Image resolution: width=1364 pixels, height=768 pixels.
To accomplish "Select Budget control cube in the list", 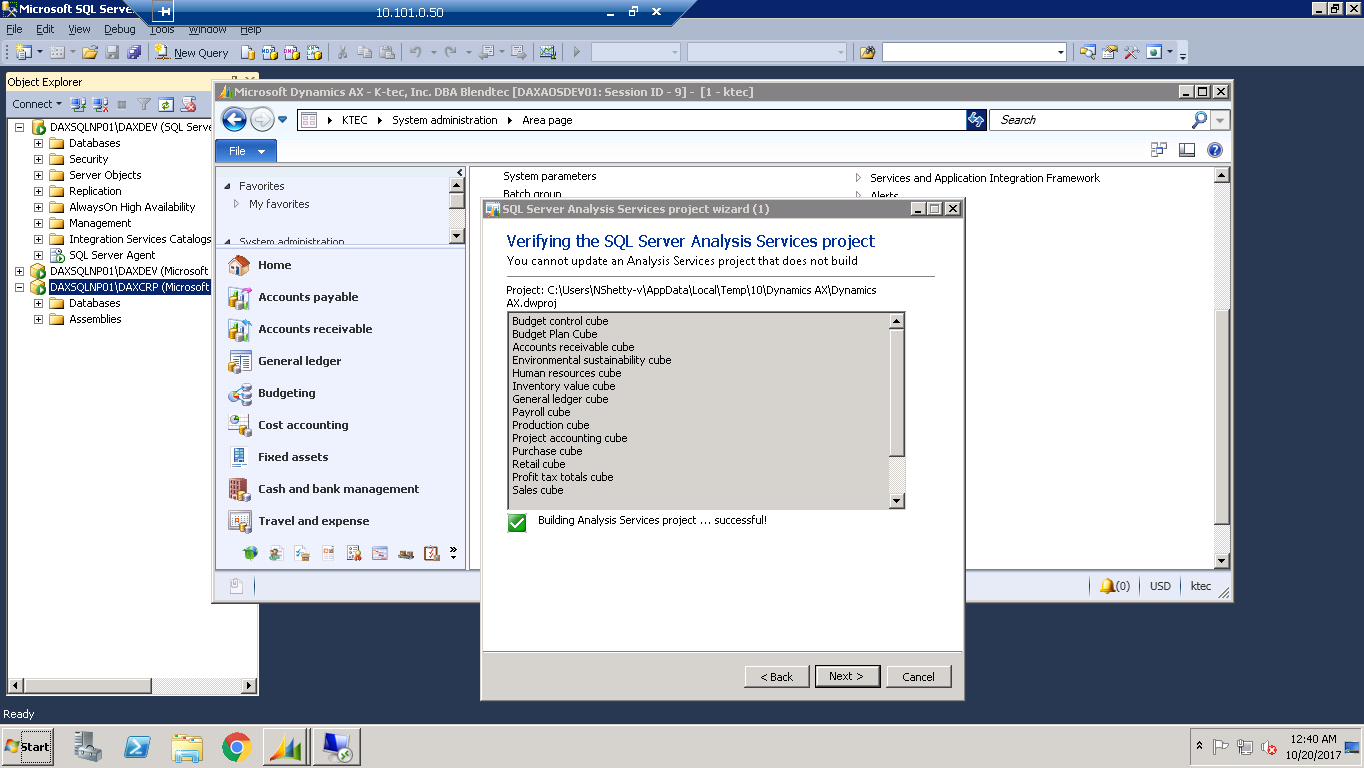I will click(559, 321).
